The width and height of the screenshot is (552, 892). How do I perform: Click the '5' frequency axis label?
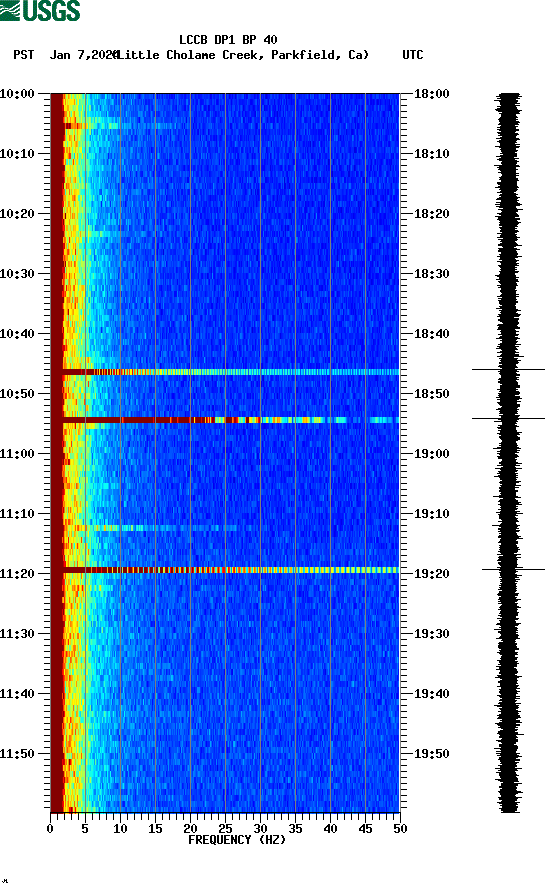[x=85, y=829]
